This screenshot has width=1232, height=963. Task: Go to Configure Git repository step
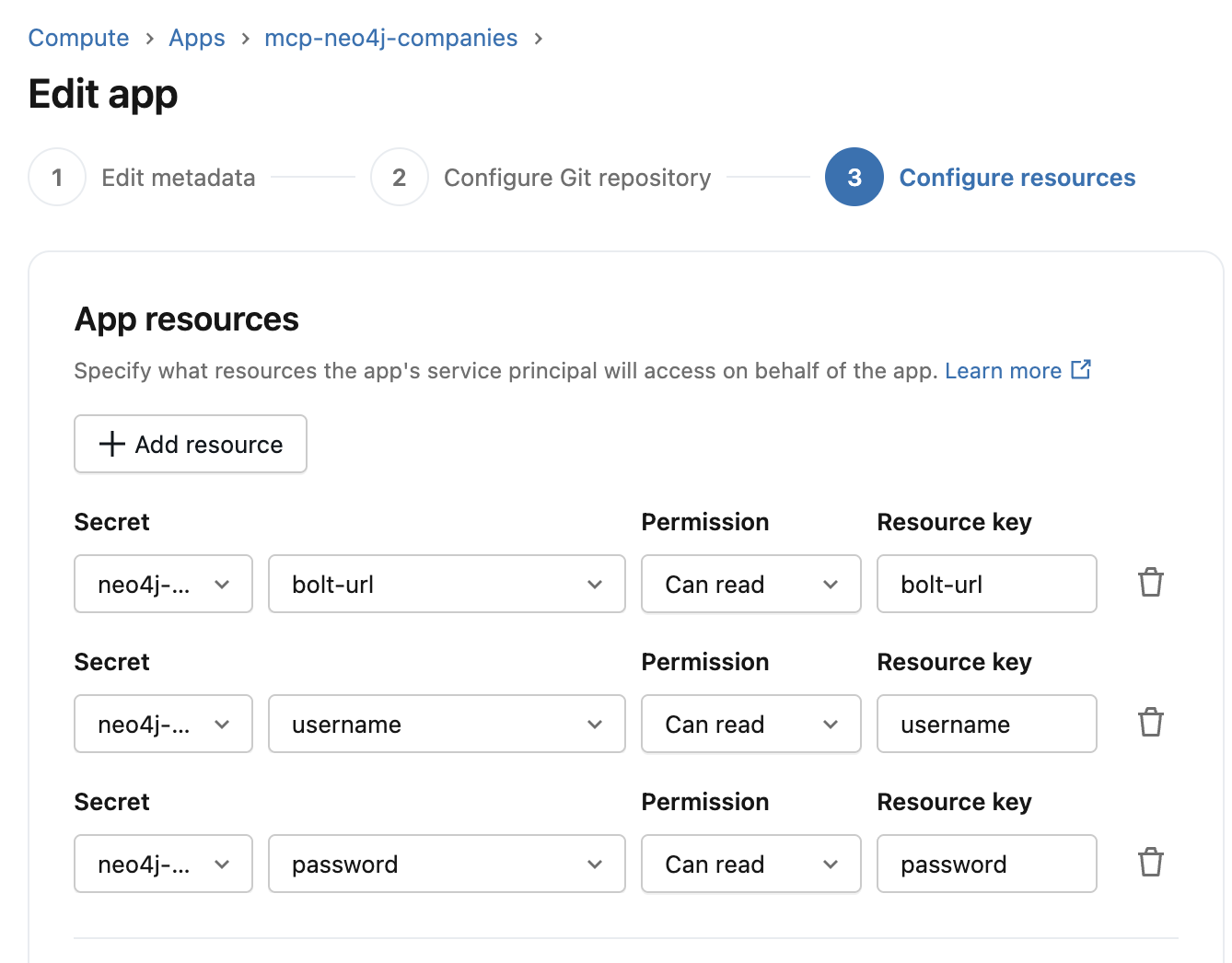(x=576, y=178)
